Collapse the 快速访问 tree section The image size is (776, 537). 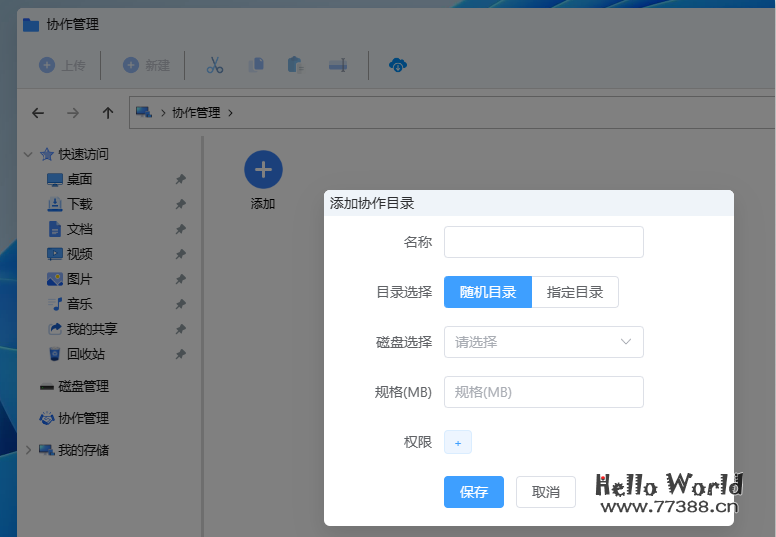pos(28,154)
